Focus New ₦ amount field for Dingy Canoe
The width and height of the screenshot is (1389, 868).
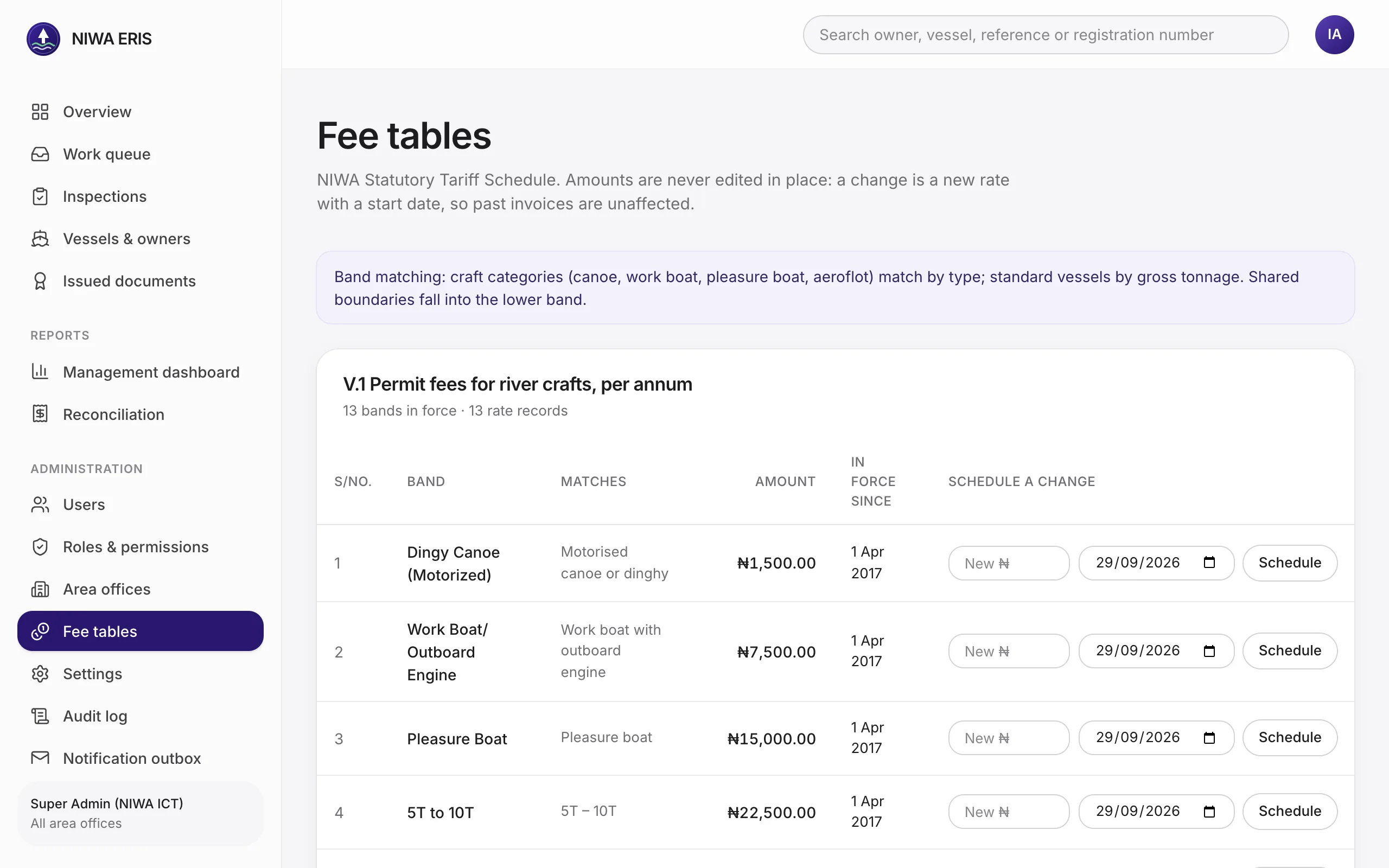pyautogui.click(x=1009, y=563)
